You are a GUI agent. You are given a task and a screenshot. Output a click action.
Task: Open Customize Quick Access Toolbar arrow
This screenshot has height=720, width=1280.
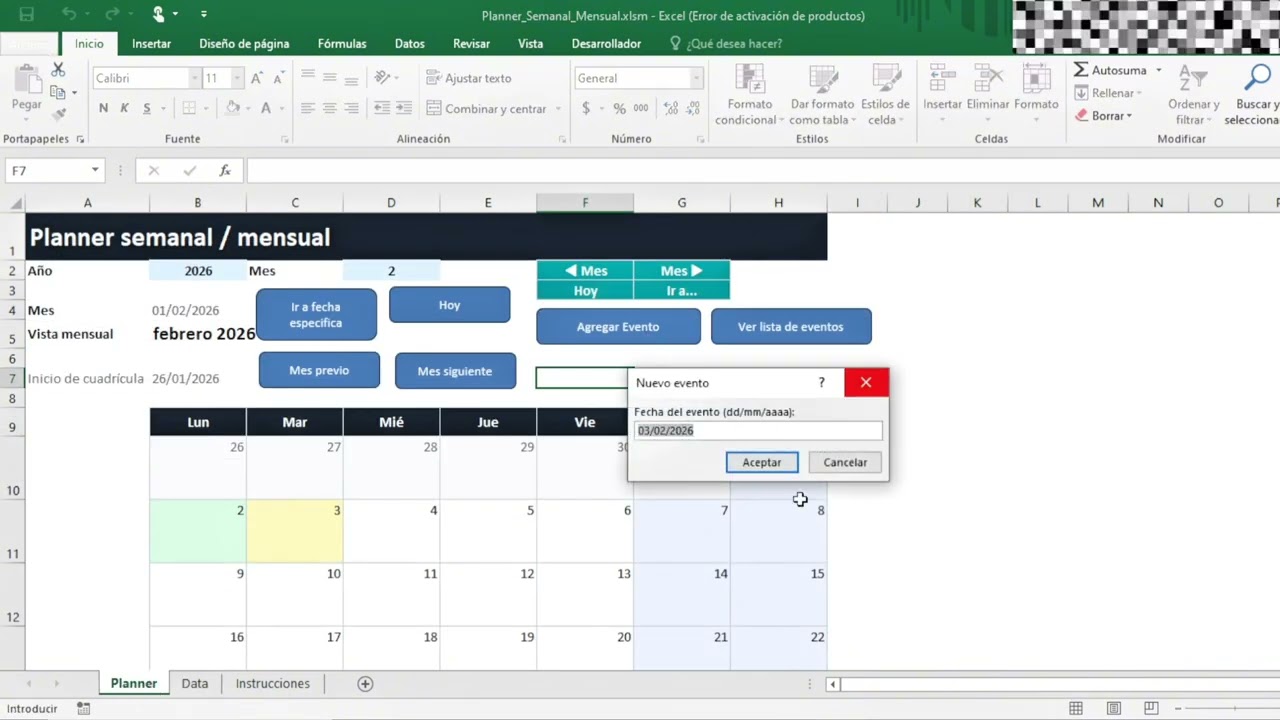point(204,14)
